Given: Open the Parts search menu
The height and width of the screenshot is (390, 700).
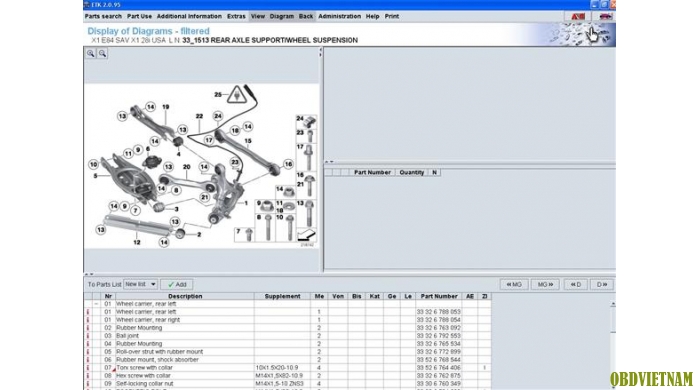Looking at the screenshot, I should tap(103, 16).
